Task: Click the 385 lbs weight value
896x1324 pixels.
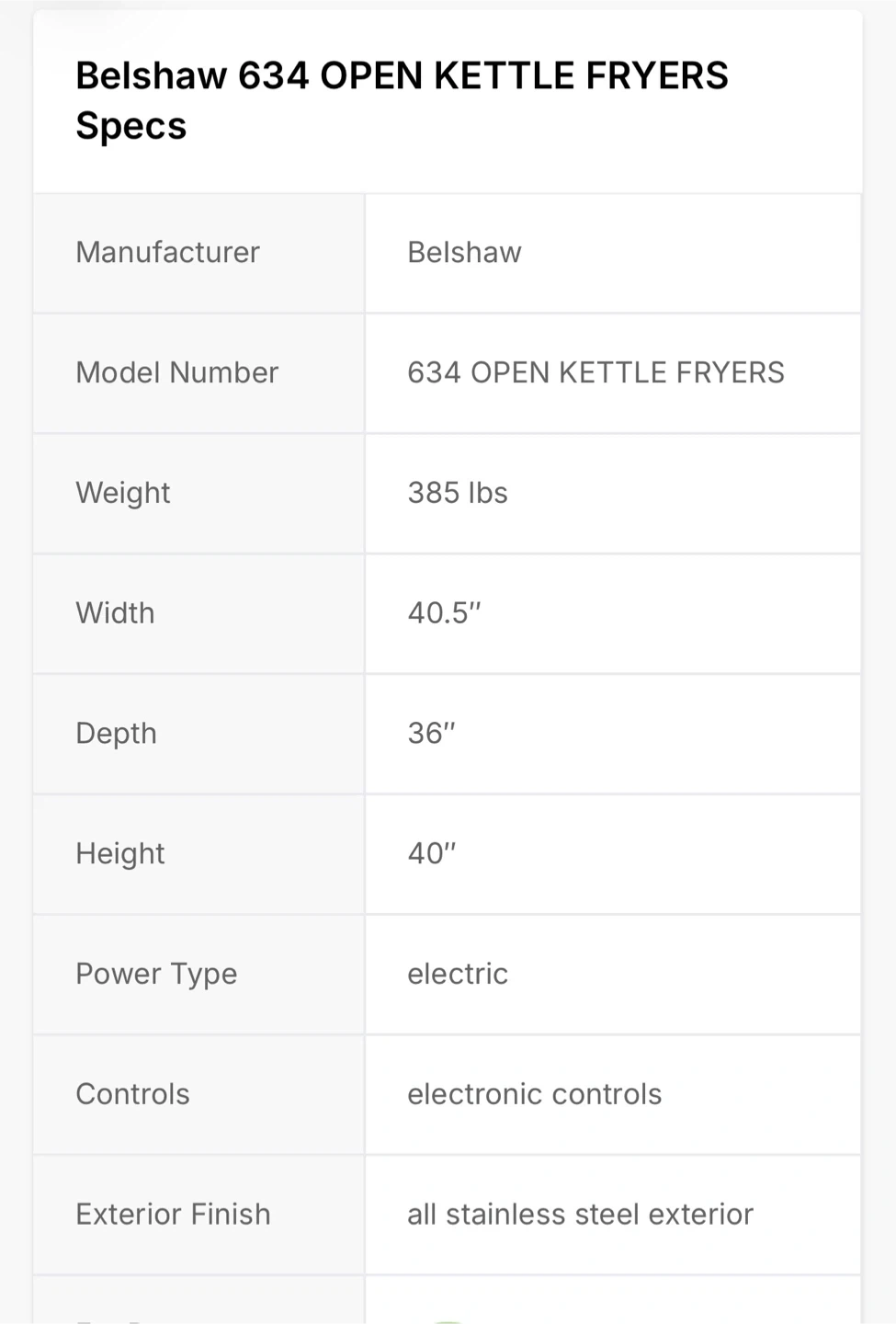Action: tap(458, 493)
